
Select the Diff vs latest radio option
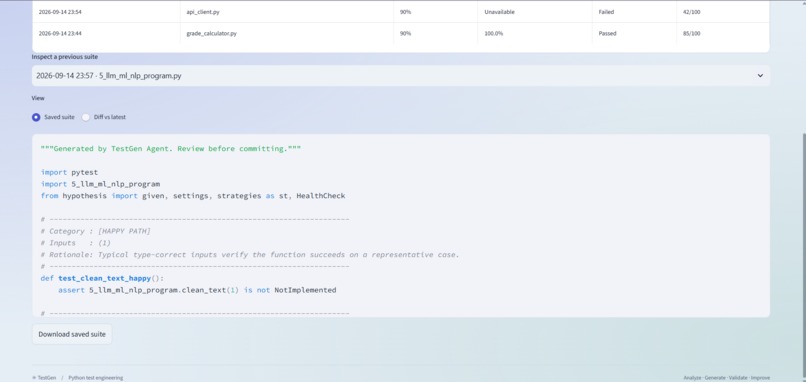[x=86, y=117]
